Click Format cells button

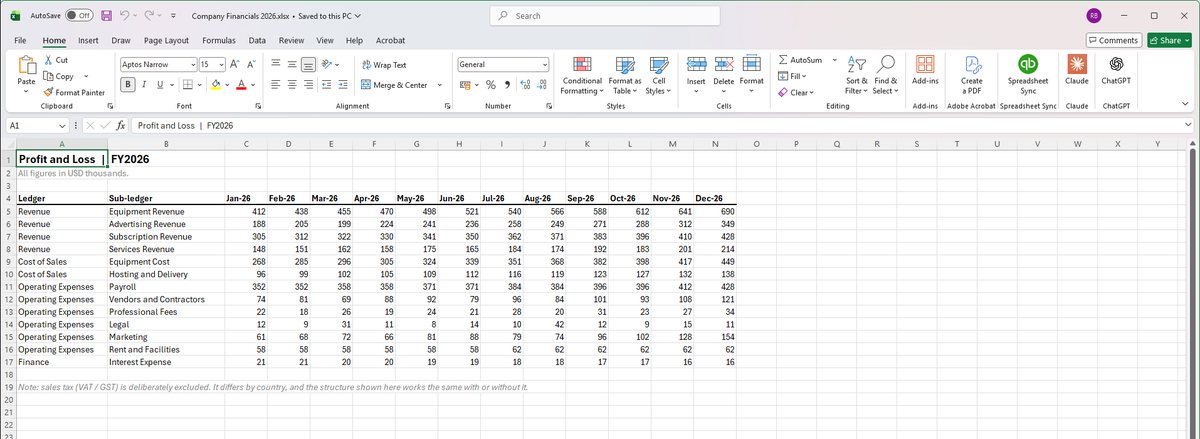click(x=752, y=74)
